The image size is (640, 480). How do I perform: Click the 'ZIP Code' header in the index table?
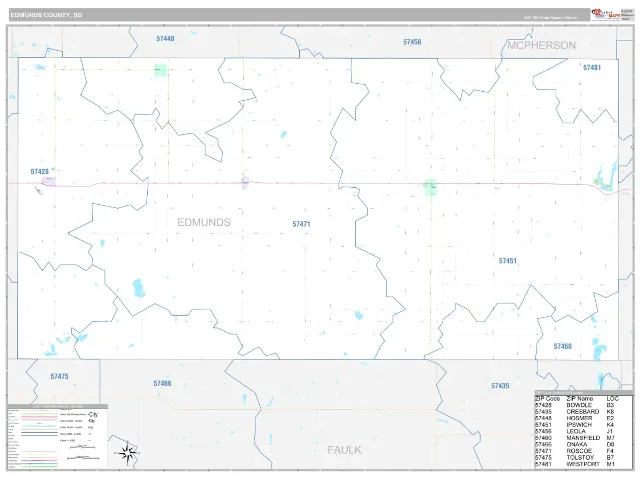pos(547,398)
